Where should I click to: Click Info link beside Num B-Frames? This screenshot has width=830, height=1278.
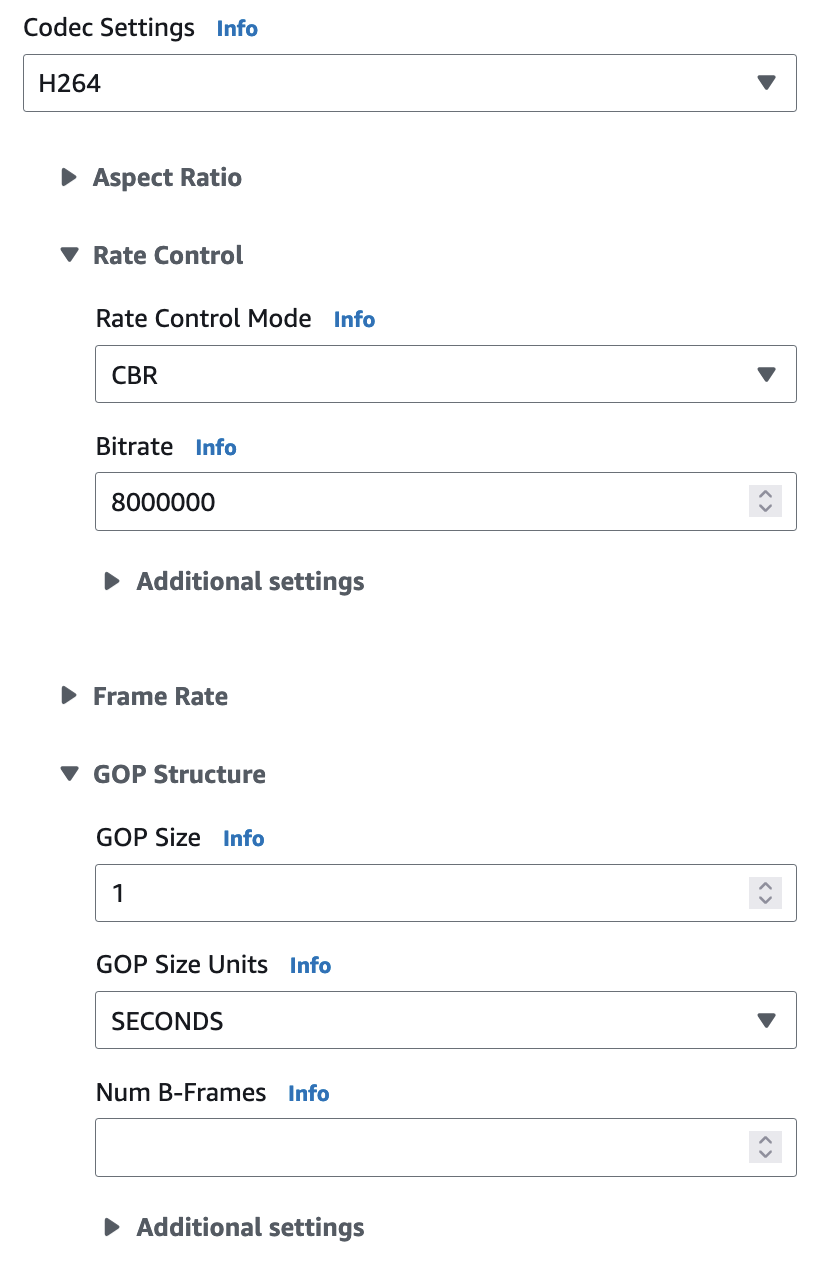pyautogui.click(x=308, y=1094)
